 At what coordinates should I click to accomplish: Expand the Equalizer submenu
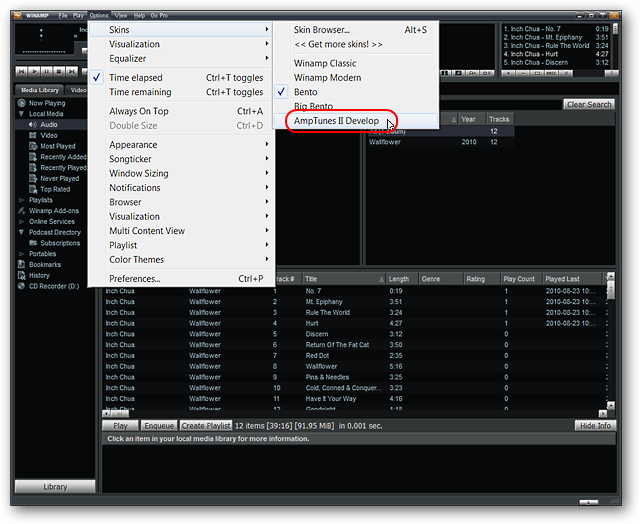[x=182, y=58]
